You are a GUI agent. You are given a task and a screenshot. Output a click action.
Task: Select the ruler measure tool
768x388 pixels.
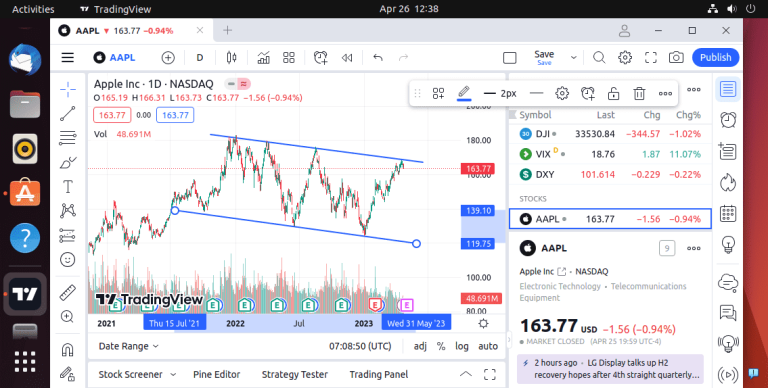click(68, 292)
